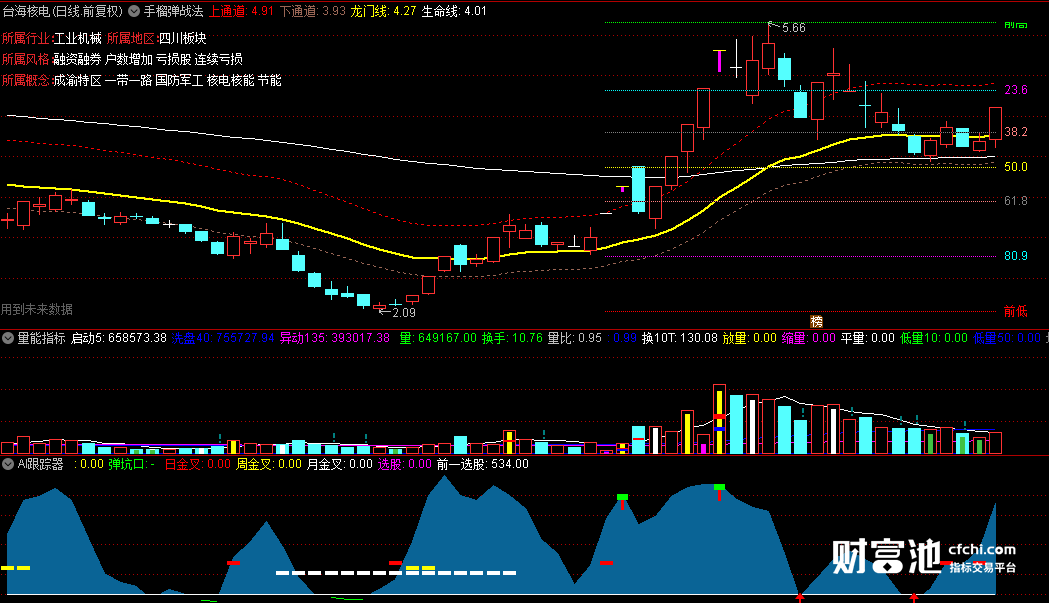Click the 量能指标 indicator name
The width and height of the screenshot is (1049, 603).
click(x=41, y=338)
